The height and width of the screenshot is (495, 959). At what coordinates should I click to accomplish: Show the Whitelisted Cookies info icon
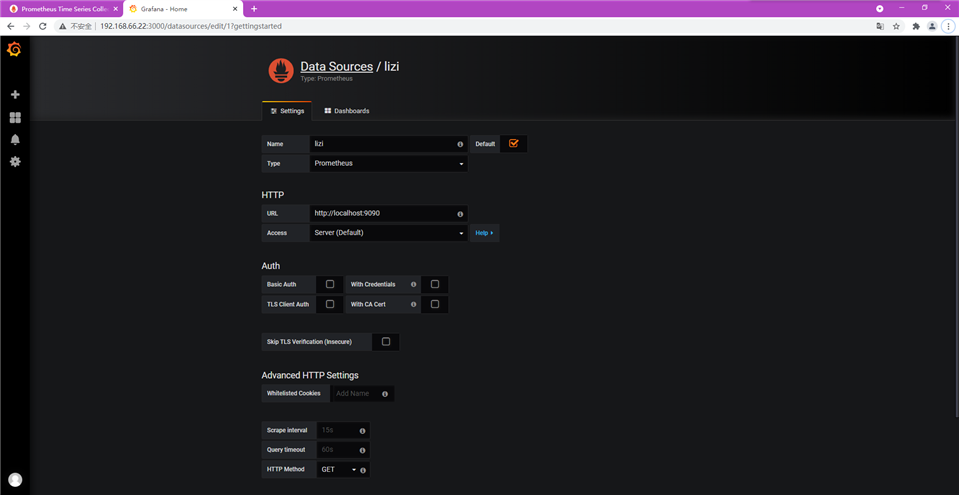tap(385, 394)
